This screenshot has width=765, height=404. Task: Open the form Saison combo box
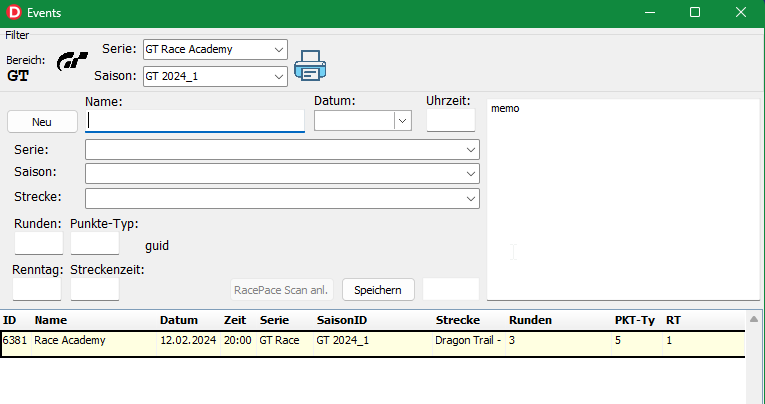(x=470, y=174)
